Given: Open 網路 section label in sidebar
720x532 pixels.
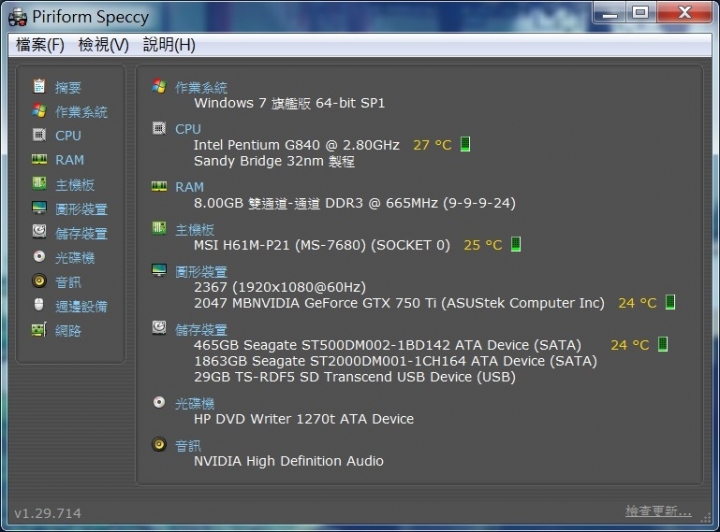Looking at the screenshot, I should [68, 331].
